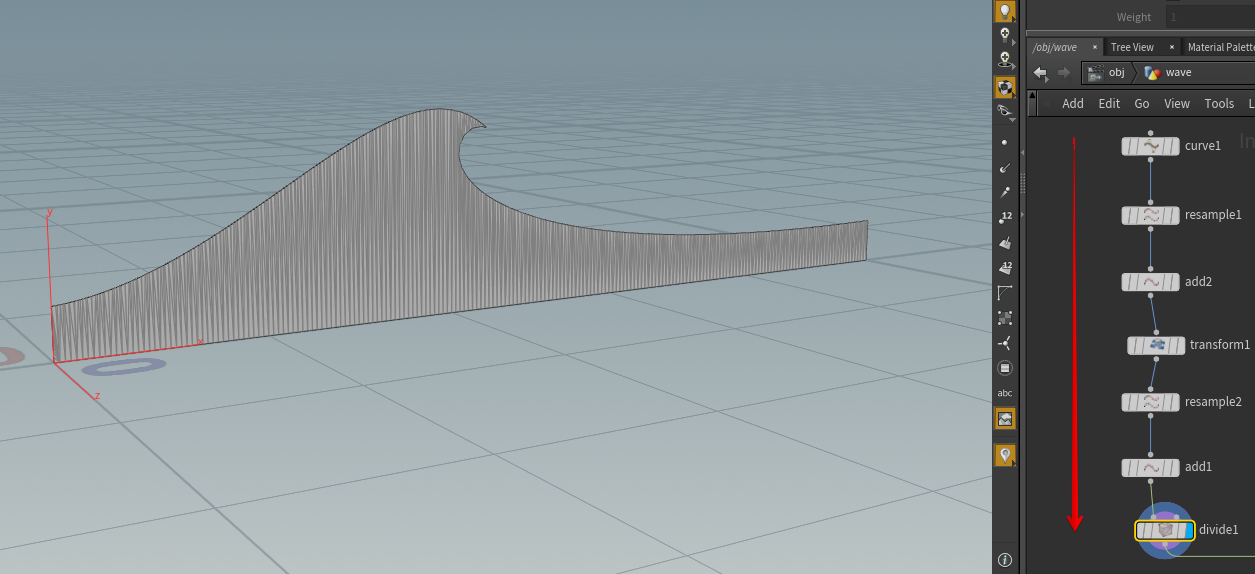Select the normal lighting bulb icon
This screenshot has width=1255, height=574.
click(1005, 11)
